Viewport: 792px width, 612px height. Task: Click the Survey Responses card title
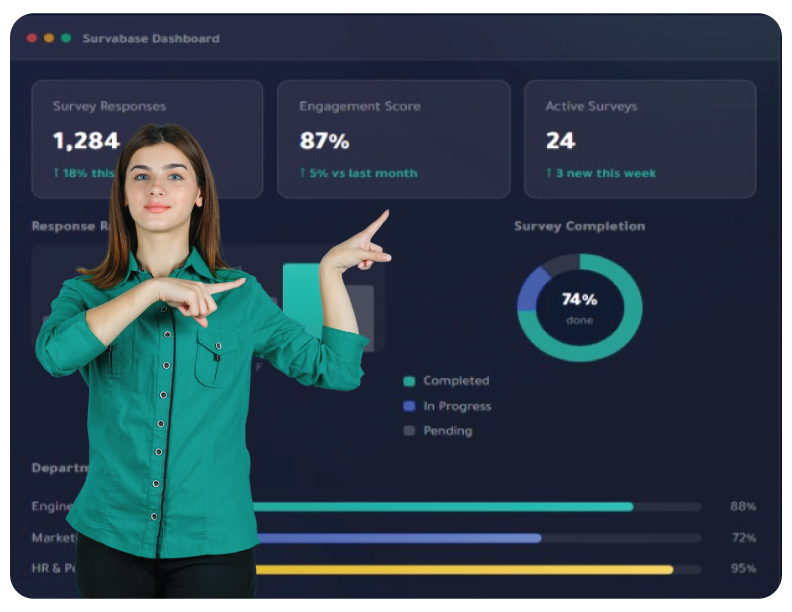[x=109, y=106]
